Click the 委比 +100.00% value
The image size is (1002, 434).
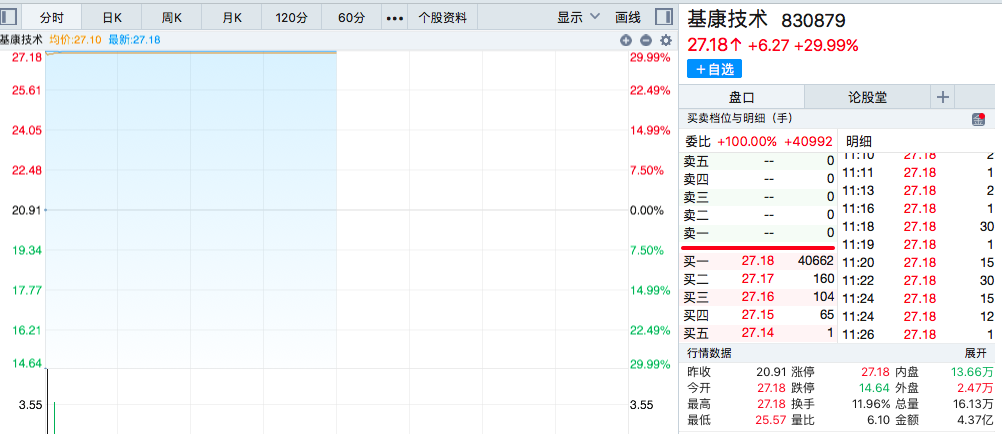point(747,141)
